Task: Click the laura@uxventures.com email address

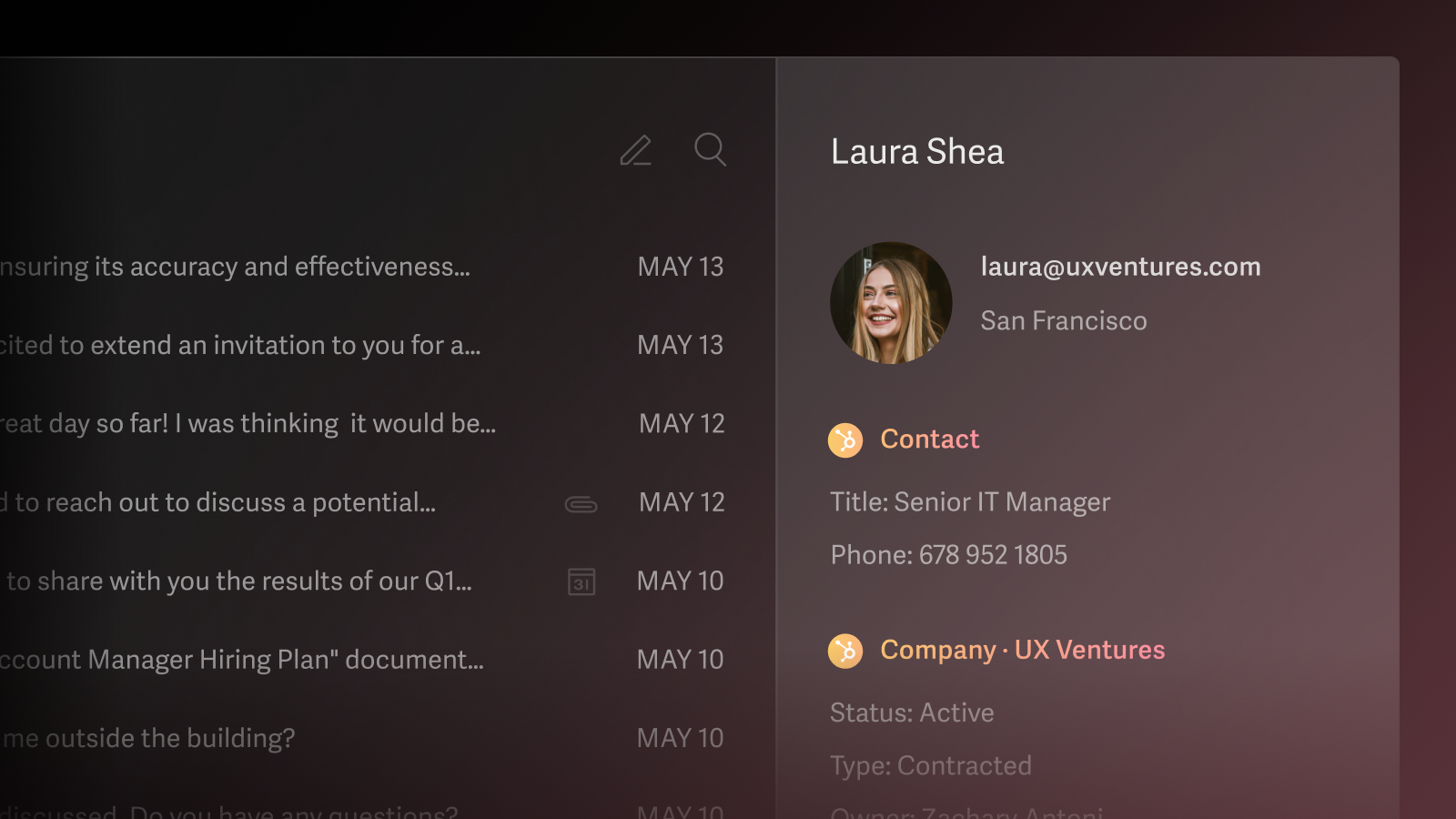Action: pyautogui.click(x=1120, y=267)
